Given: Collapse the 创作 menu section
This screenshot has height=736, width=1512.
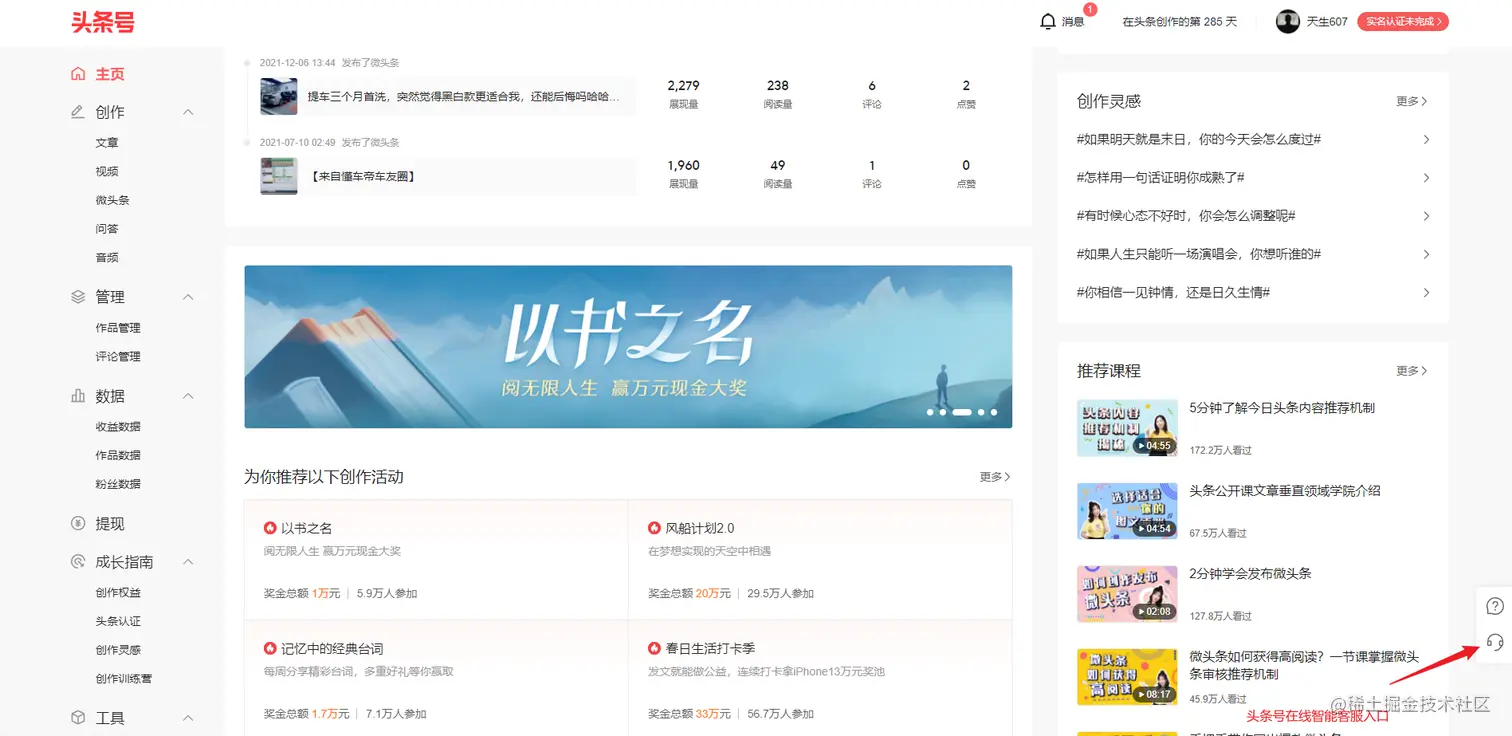Looking at the screenshot, I should coord(188,112).
